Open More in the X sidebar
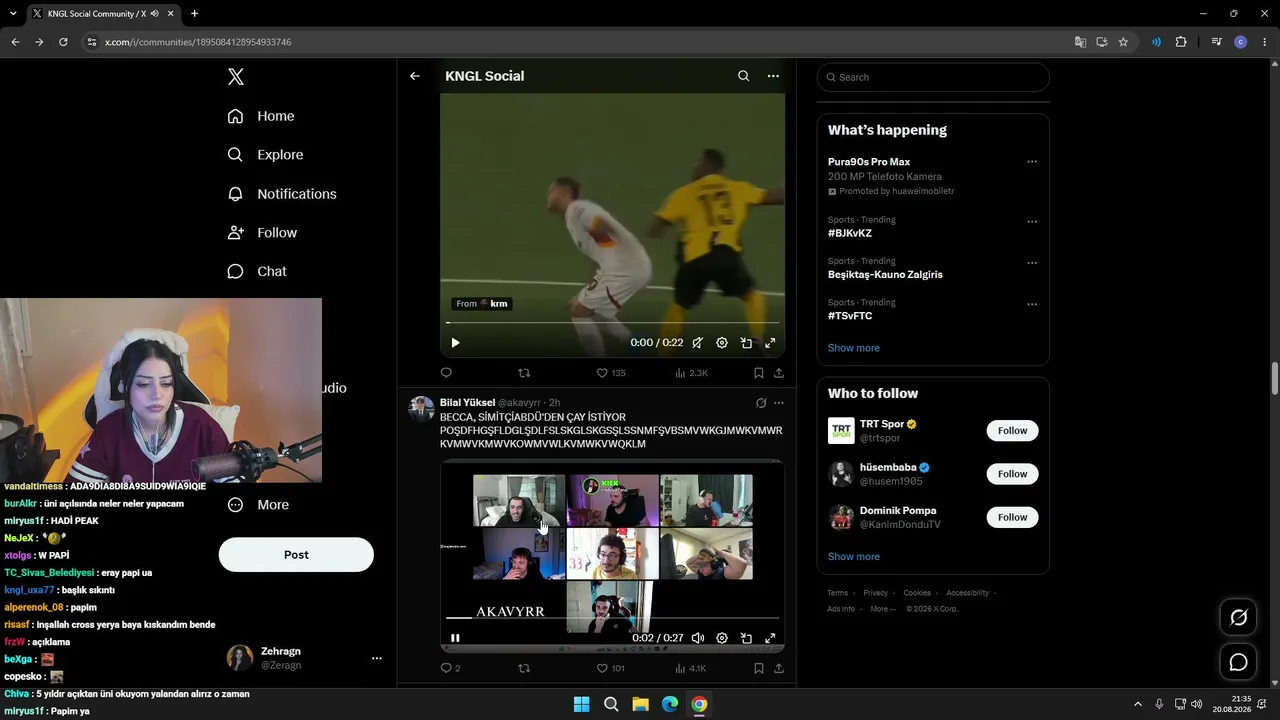This screenshot has width=1280, height=720. point(258,505)
